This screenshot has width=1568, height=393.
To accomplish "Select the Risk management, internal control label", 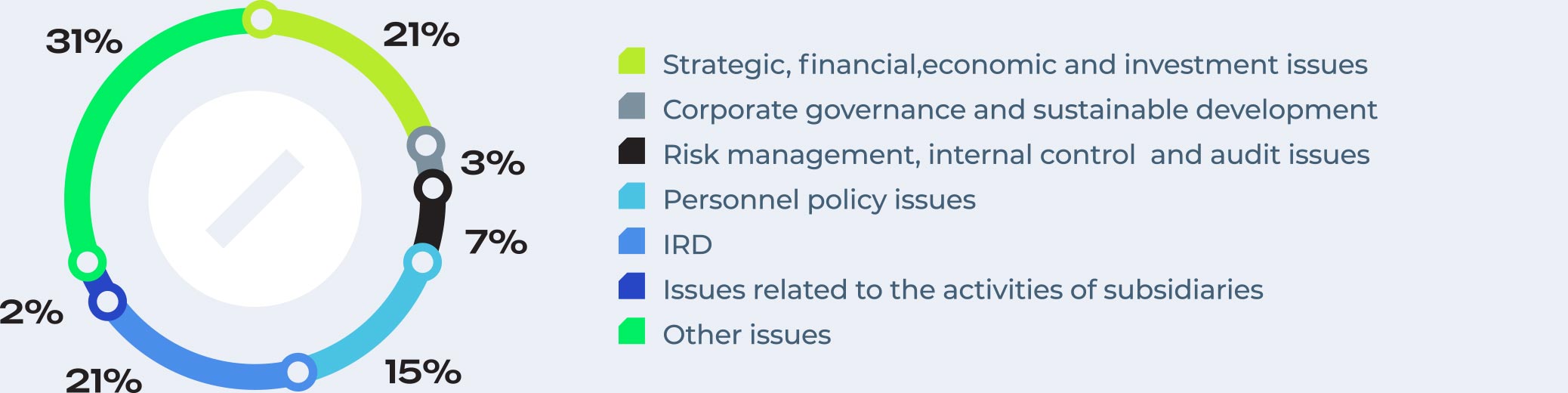I will click(x=1016, y=155).
